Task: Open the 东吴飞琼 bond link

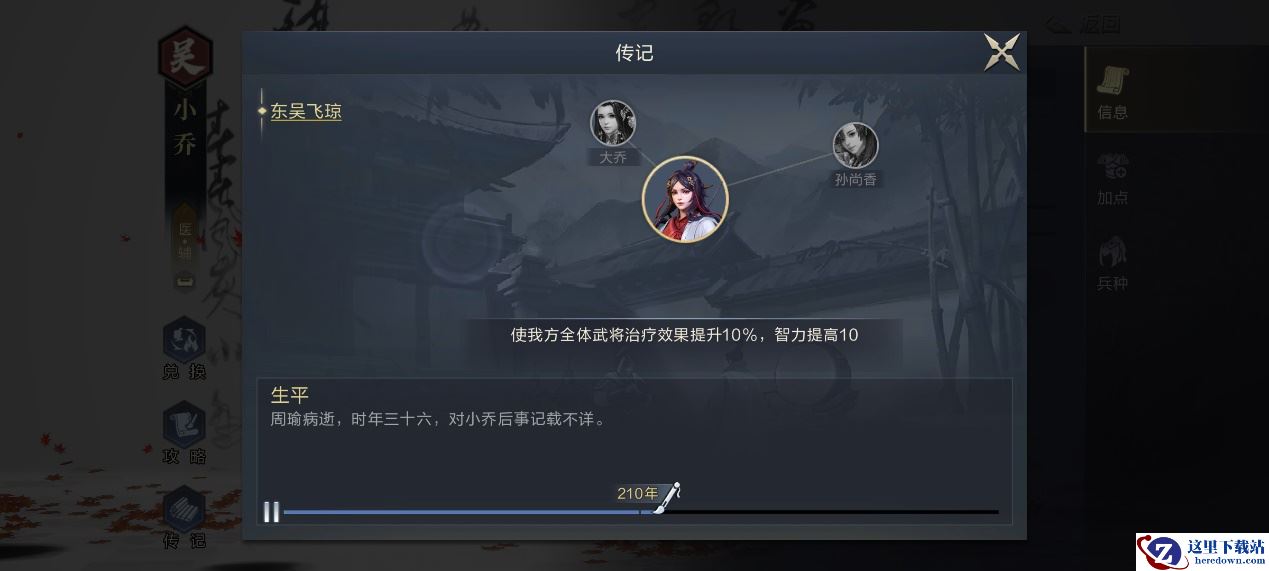Action: coord(306,112)
